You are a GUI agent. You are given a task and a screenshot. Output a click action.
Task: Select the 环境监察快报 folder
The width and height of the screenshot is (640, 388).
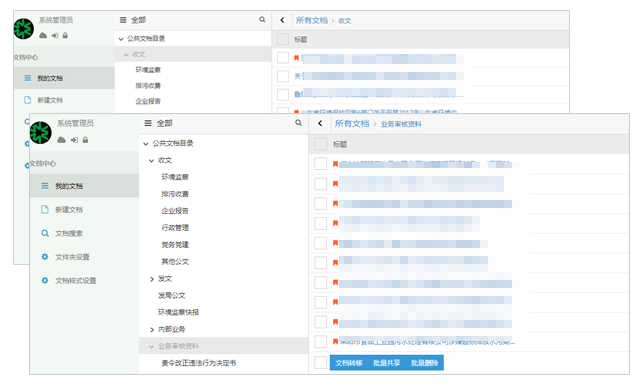pos(178,312)
